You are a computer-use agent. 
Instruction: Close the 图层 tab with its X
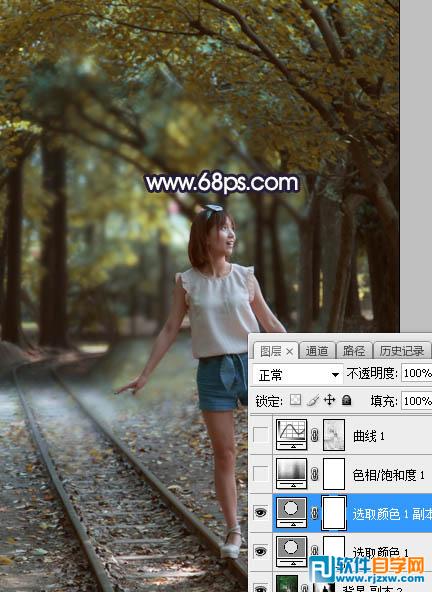point(290,352)
